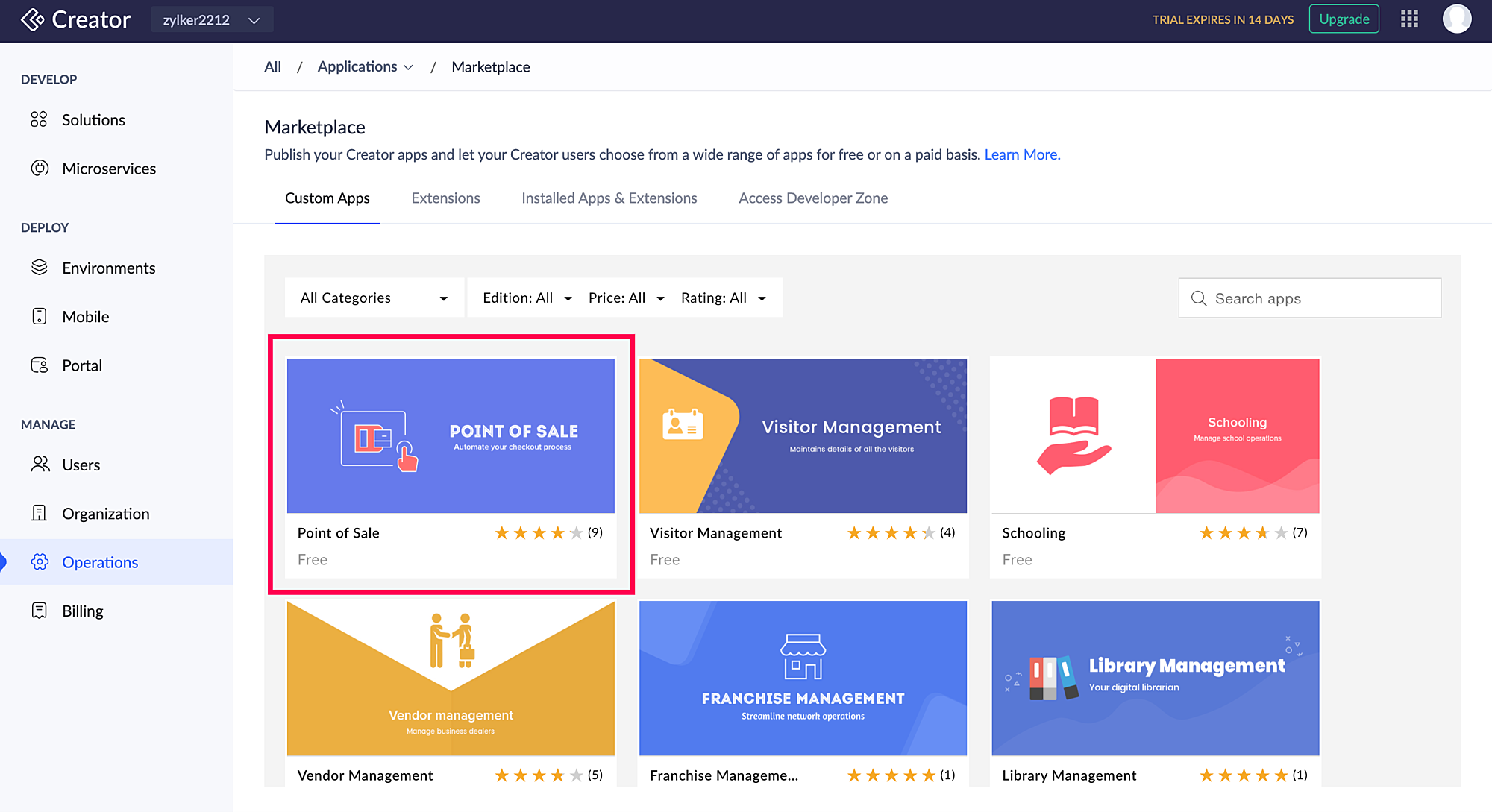Open the apps grid launcher icon
Screen dimensions: 1492x812
click(1409, 19)
